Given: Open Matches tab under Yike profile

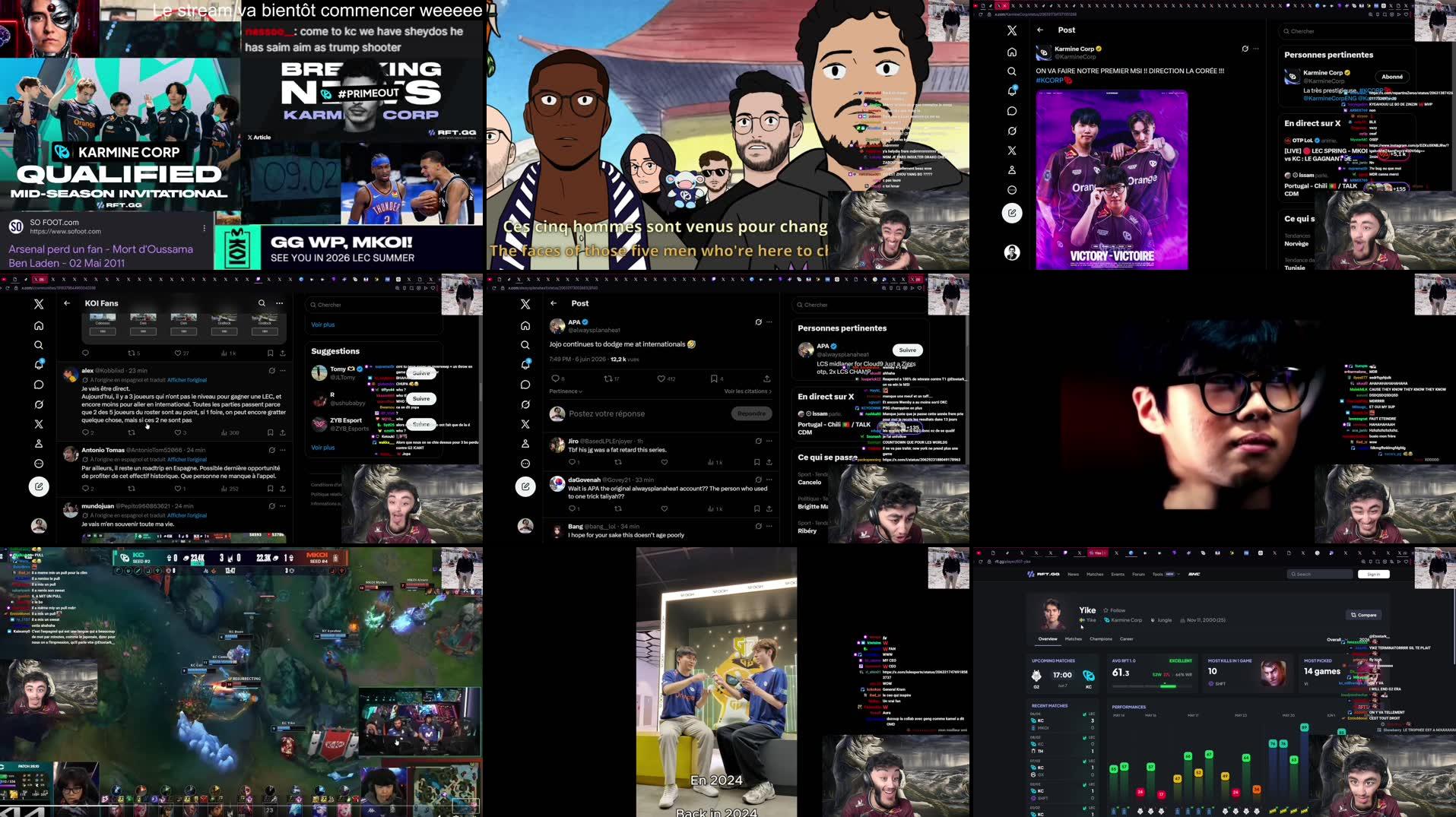Looking at the screenshot, I should pyautogui.click(x=1074, y=639).
